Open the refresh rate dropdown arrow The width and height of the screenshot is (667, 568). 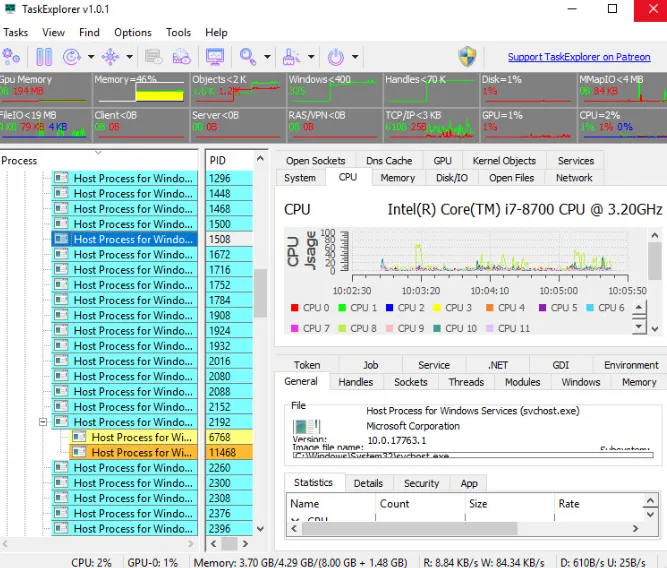click(91, 57)
